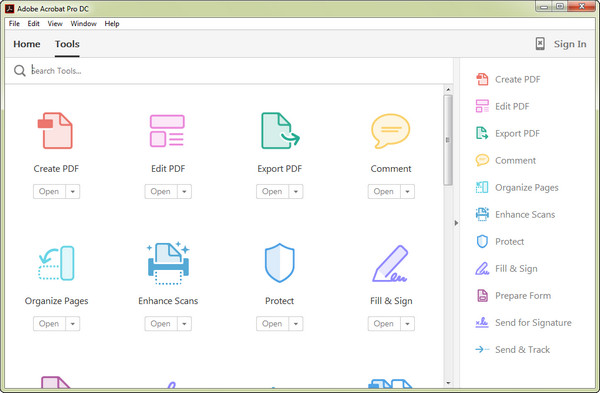The height and width of the screenshot is (393, 600).
Task: Open the Edit menu
Action: coord(34,23)
